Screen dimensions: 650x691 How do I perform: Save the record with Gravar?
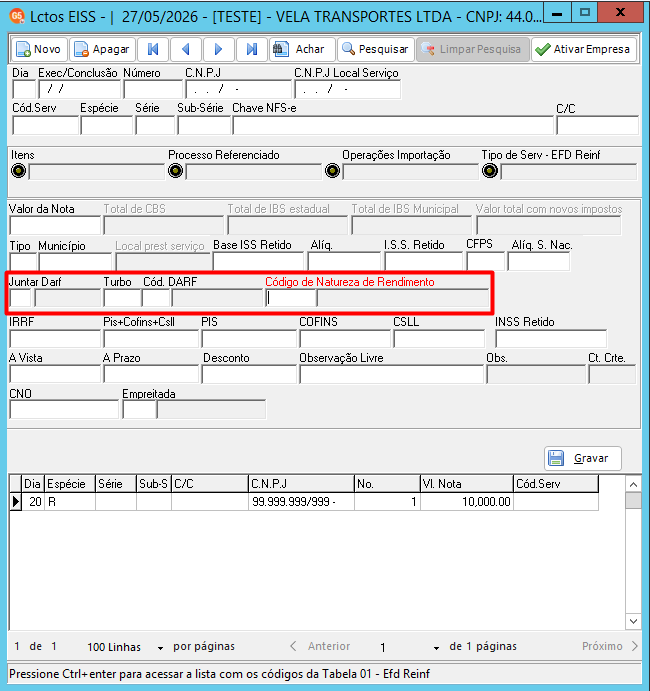pyautogui.click(x=583, y=458)
